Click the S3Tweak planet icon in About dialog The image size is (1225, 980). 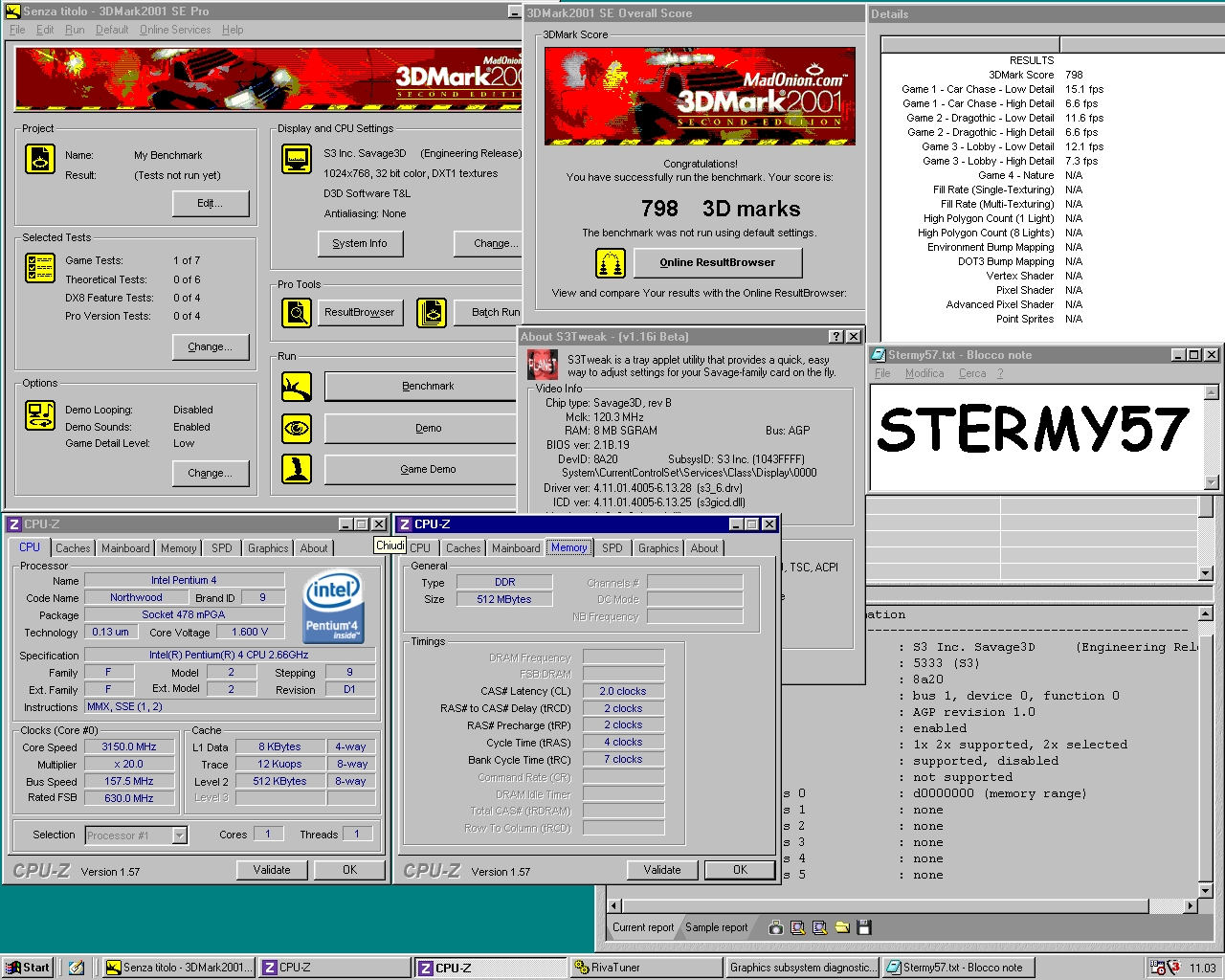543,365
